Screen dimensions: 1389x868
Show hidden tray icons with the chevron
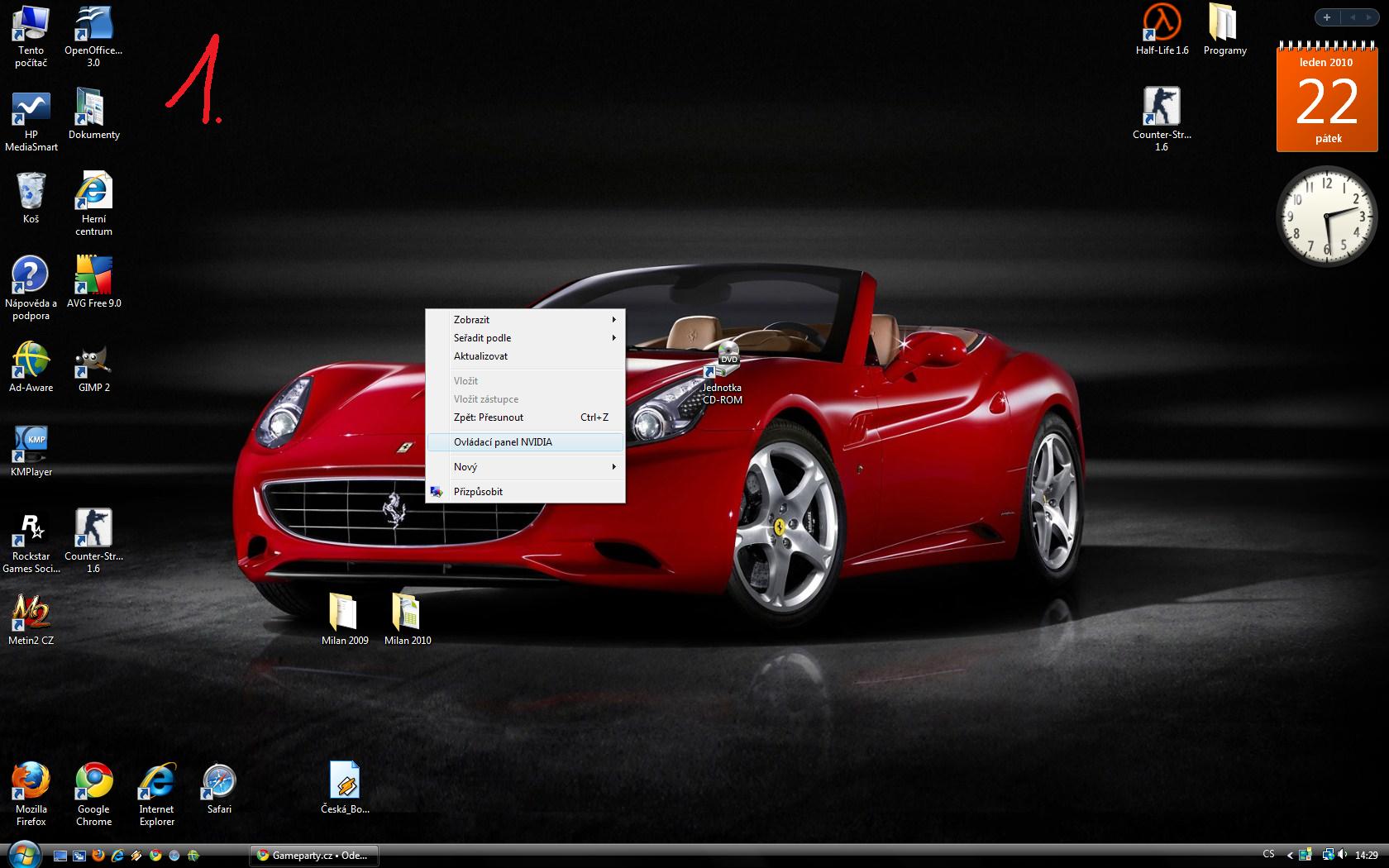(x=1291, y=856)
